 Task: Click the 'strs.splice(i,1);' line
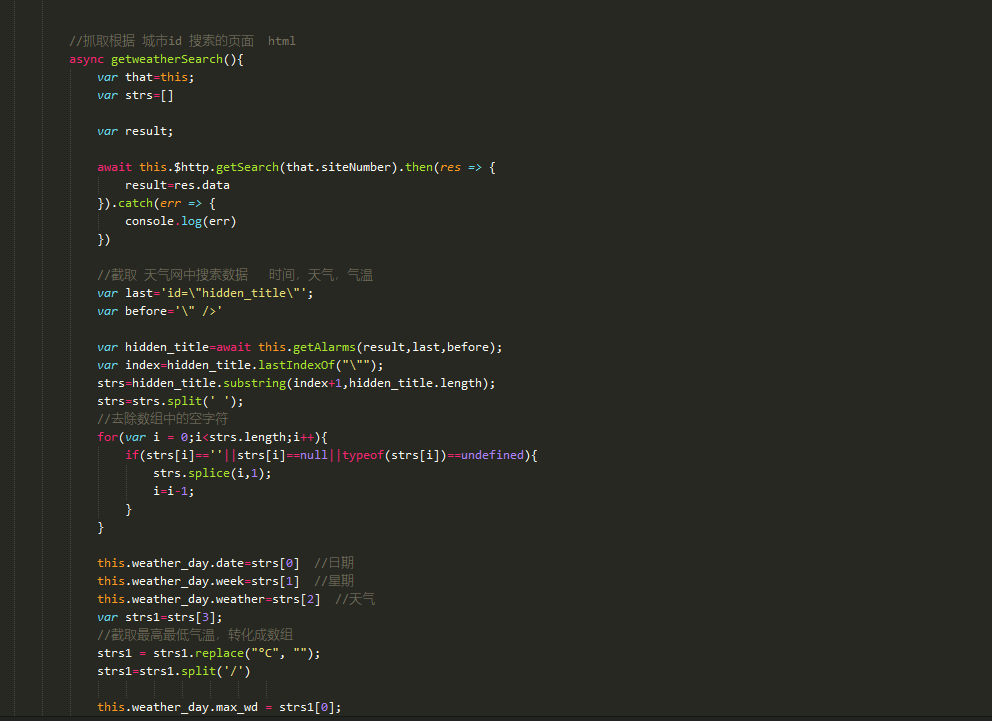point(213,473)
